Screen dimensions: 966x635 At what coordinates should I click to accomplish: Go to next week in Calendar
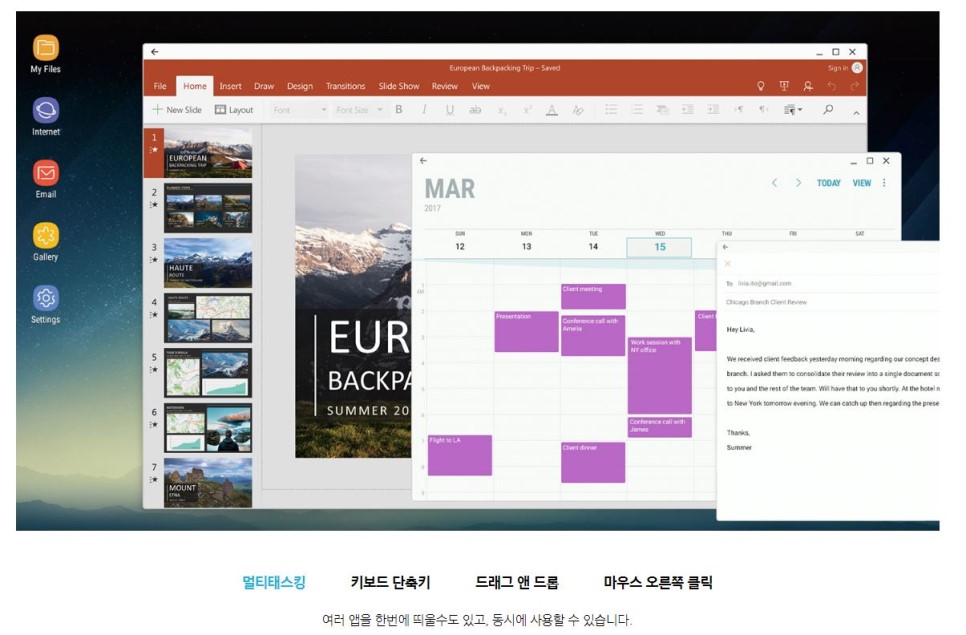(798, 183)
